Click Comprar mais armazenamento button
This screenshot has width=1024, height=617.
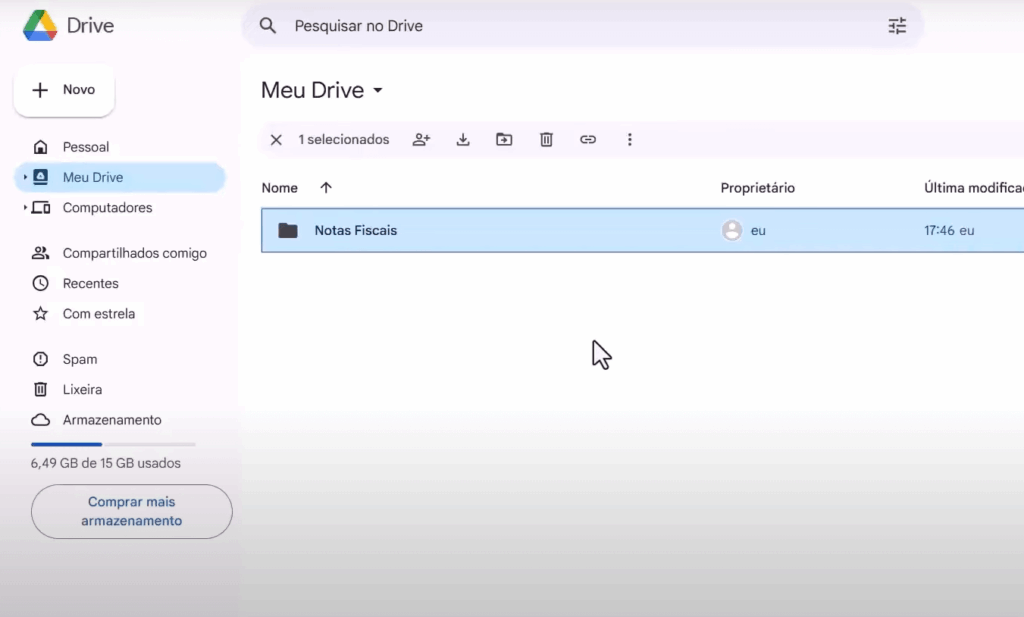[131, 511]
